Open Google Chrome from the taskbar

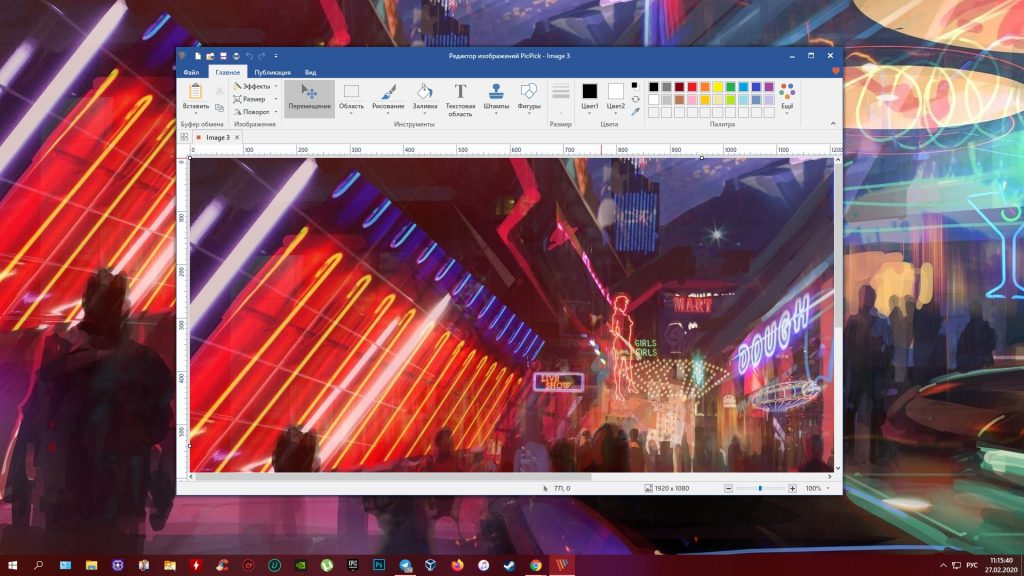(536, 566)
